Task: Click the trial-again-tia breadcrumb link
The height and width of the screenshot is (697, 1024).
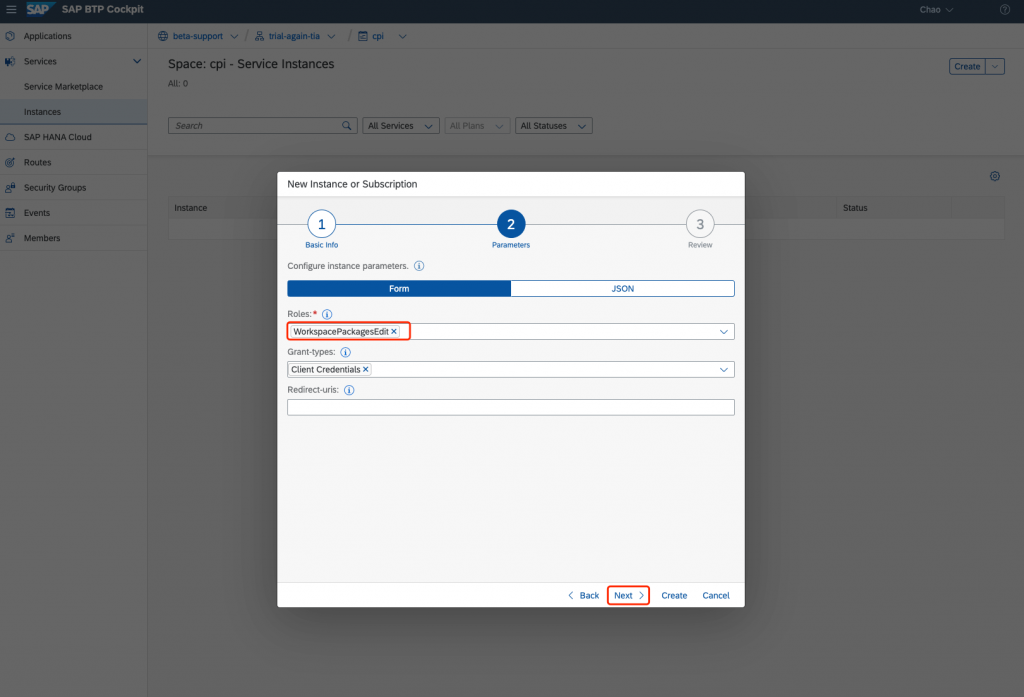Action: [x=295, y=37]
